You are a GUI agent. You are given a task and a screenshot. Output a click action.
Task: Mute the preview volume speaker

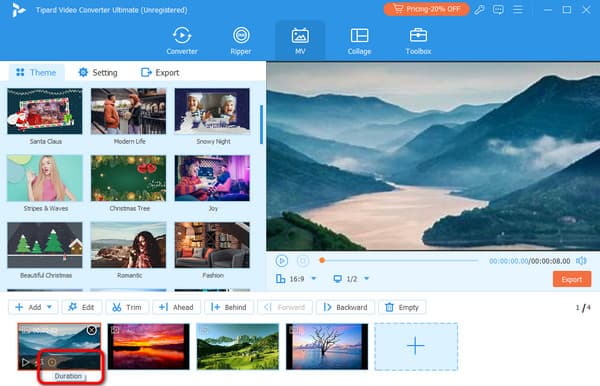click(x=582, y=261)
